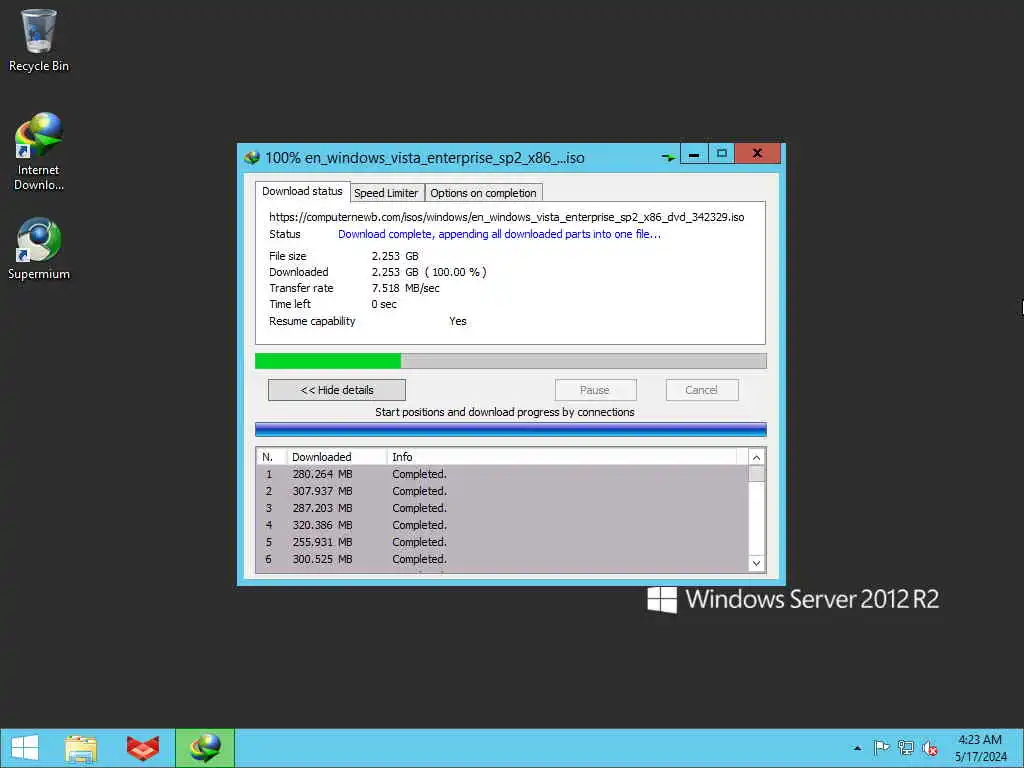This screenshot has width=1024, height=768.
Task: Open the Supermium browser desktop shortcut
Action: pos(39,249)
